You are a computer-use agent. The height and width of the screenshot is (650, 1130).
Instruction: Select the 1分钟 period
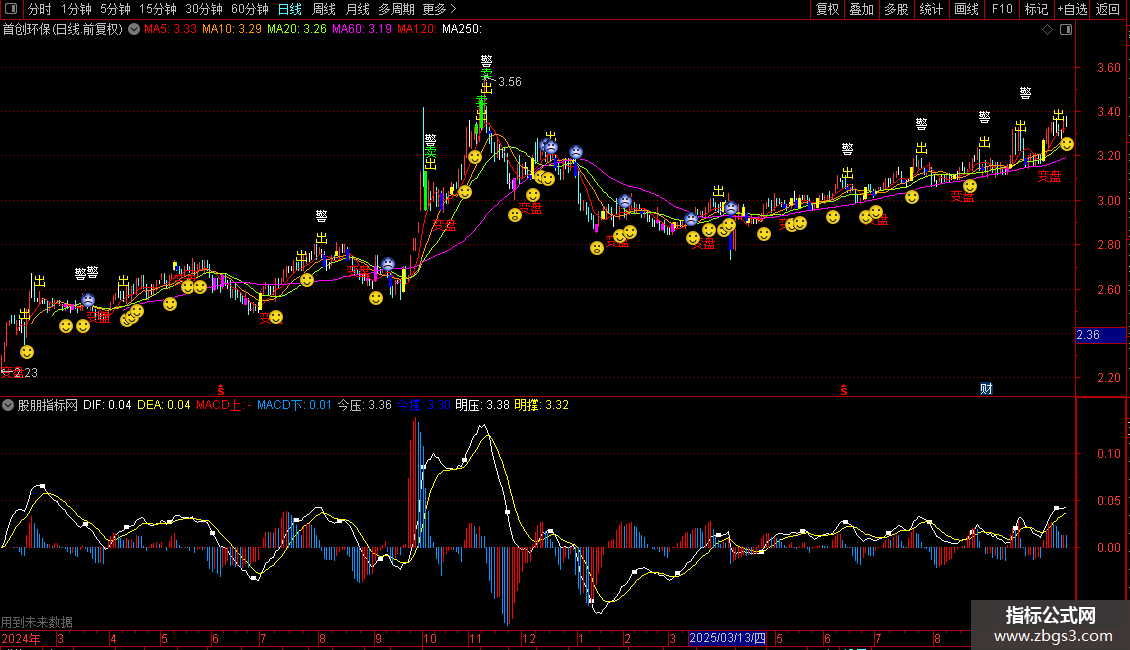click(x=76, y=9)
